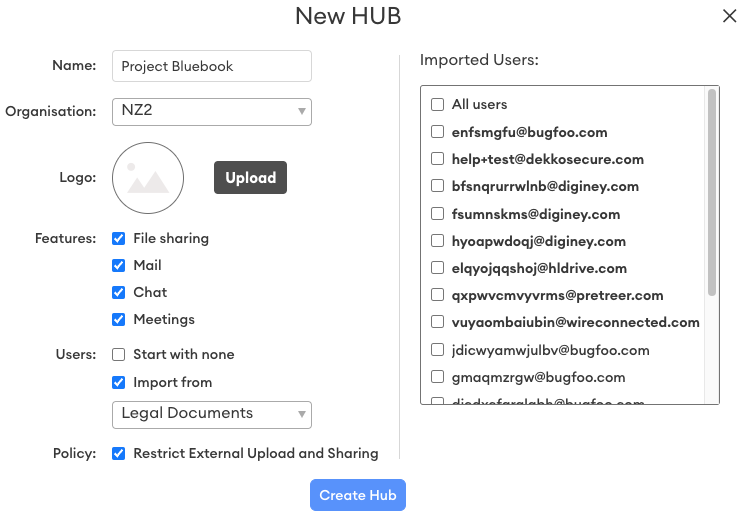Image resolution: width=742 pixels, height=518 pixels.
Task: Click the Import from label
Action: point(173,382)
